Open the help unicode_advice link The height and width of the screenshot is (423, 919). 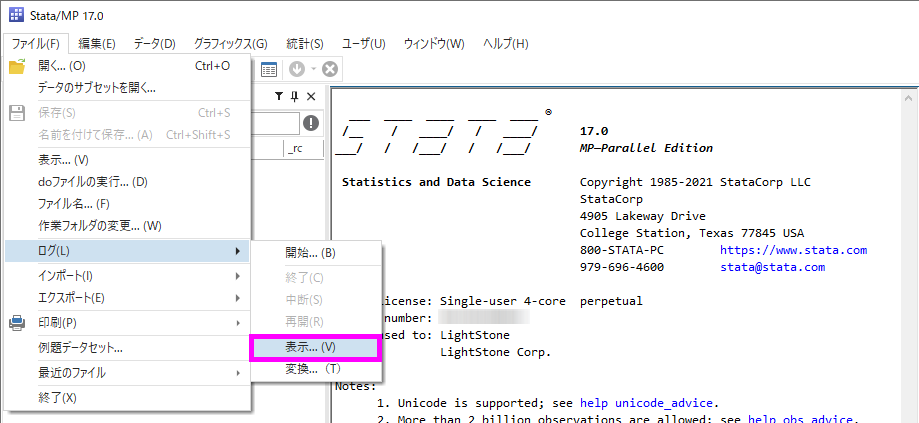pyautogui.click(x=646, y=403)
